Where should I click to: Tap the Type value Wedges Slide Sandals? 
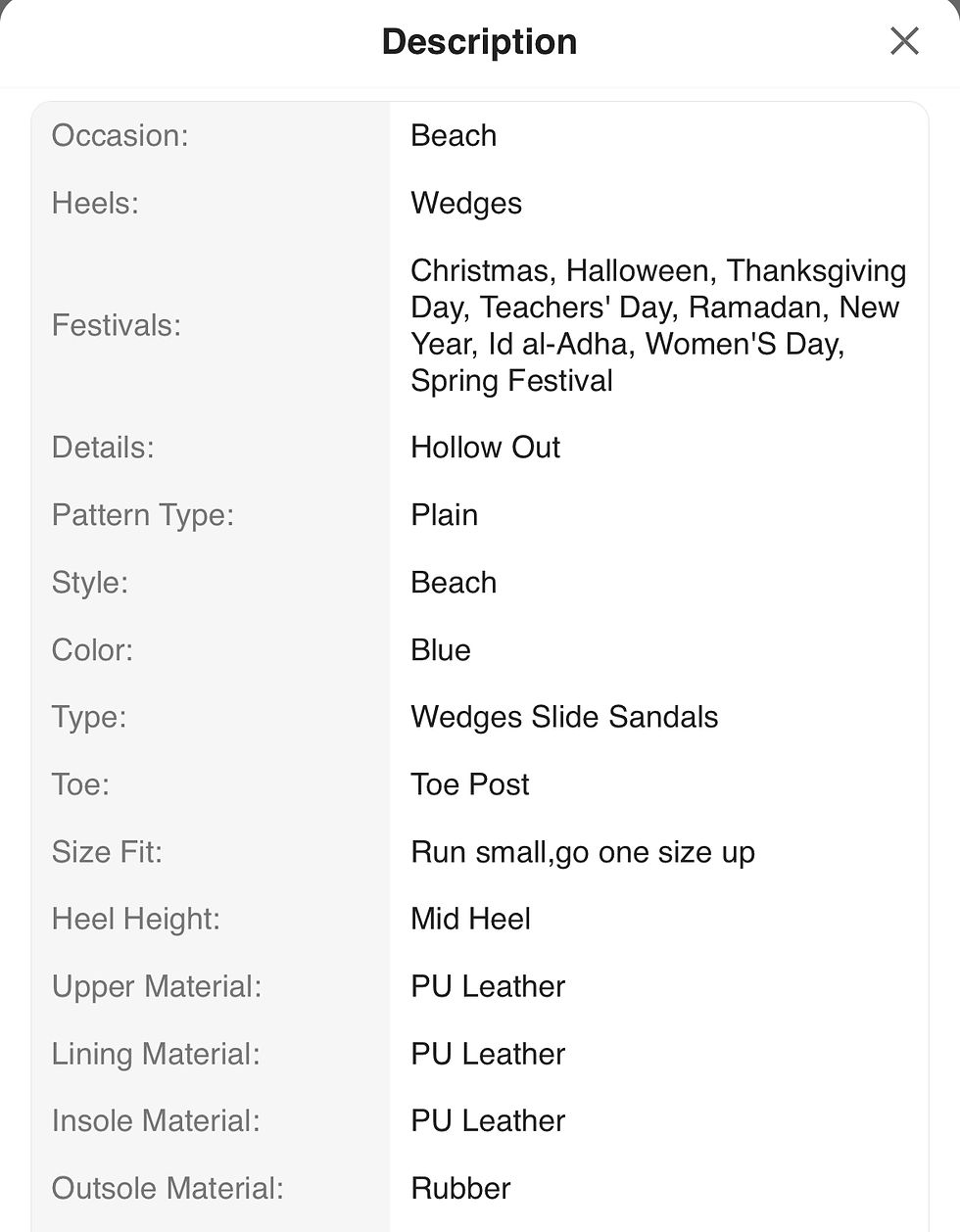click(564, 717)
